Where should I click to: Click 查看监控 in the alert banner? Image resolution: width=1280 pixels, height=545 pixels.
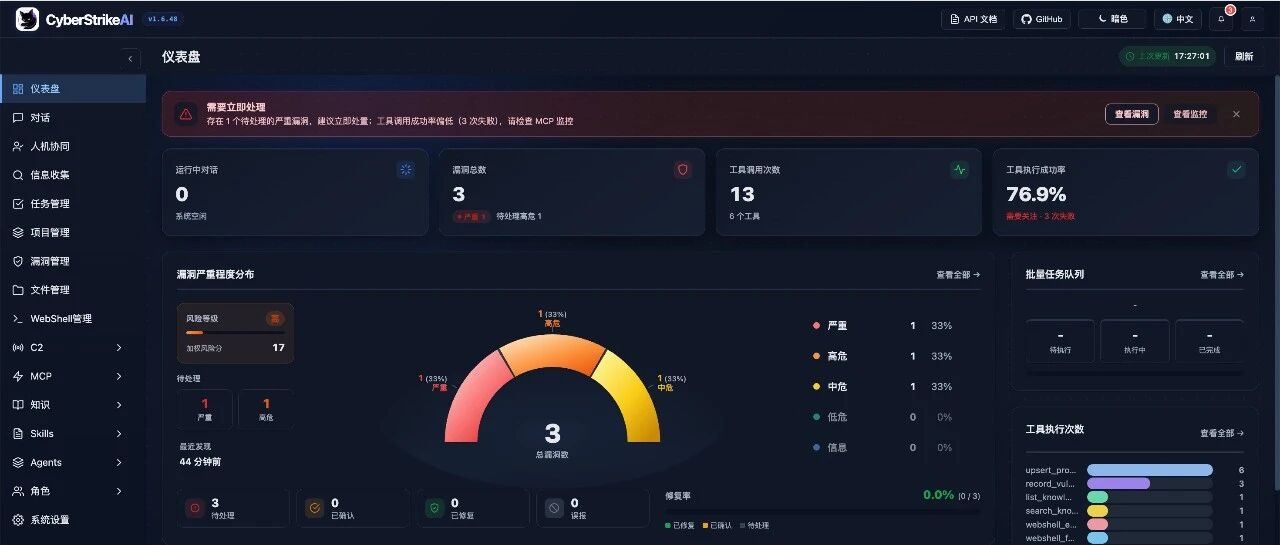1190,114
